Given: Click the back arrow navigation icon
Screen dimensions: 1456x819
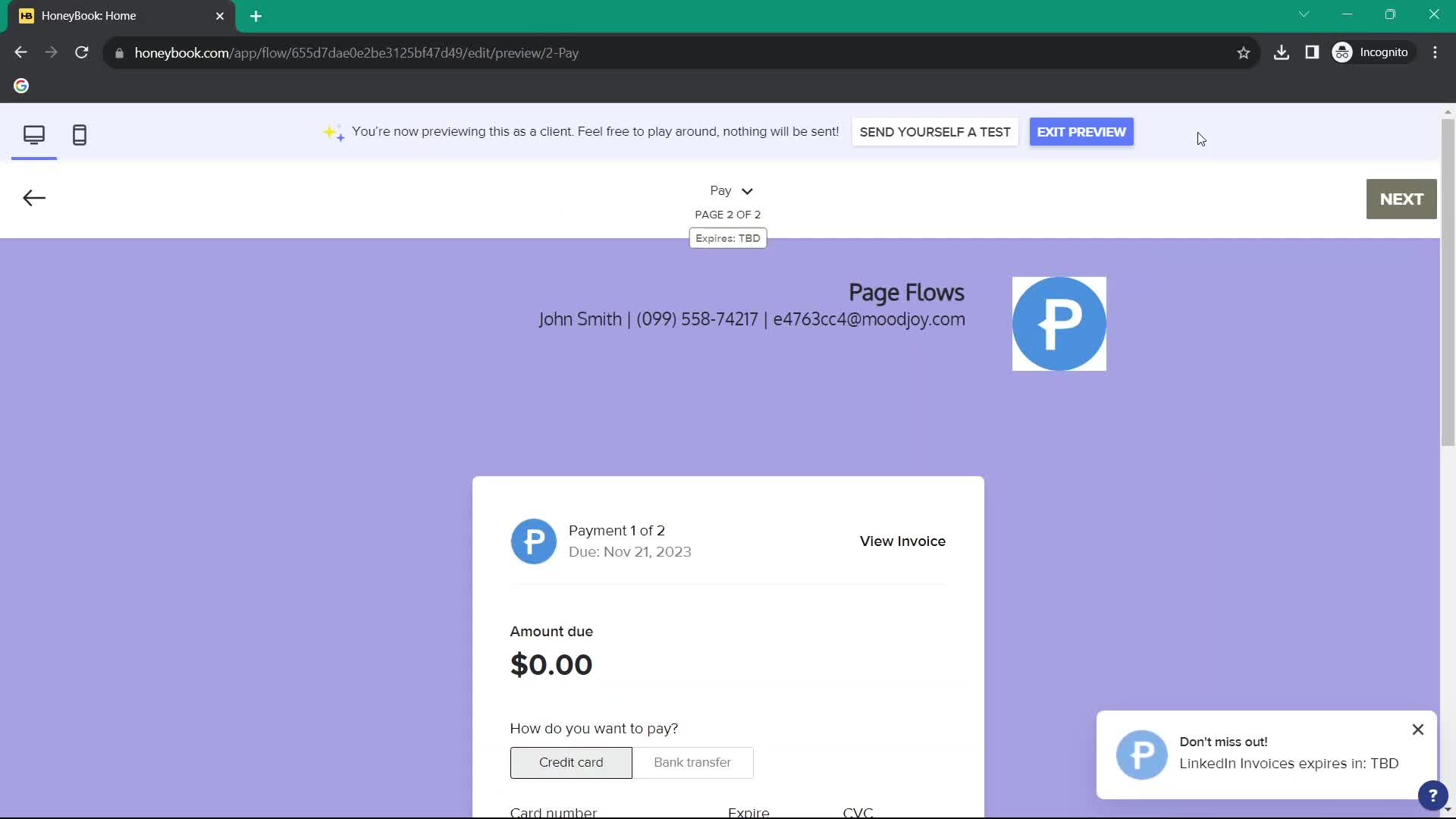Looking at the screenshot, I should (x=34, y=198).
